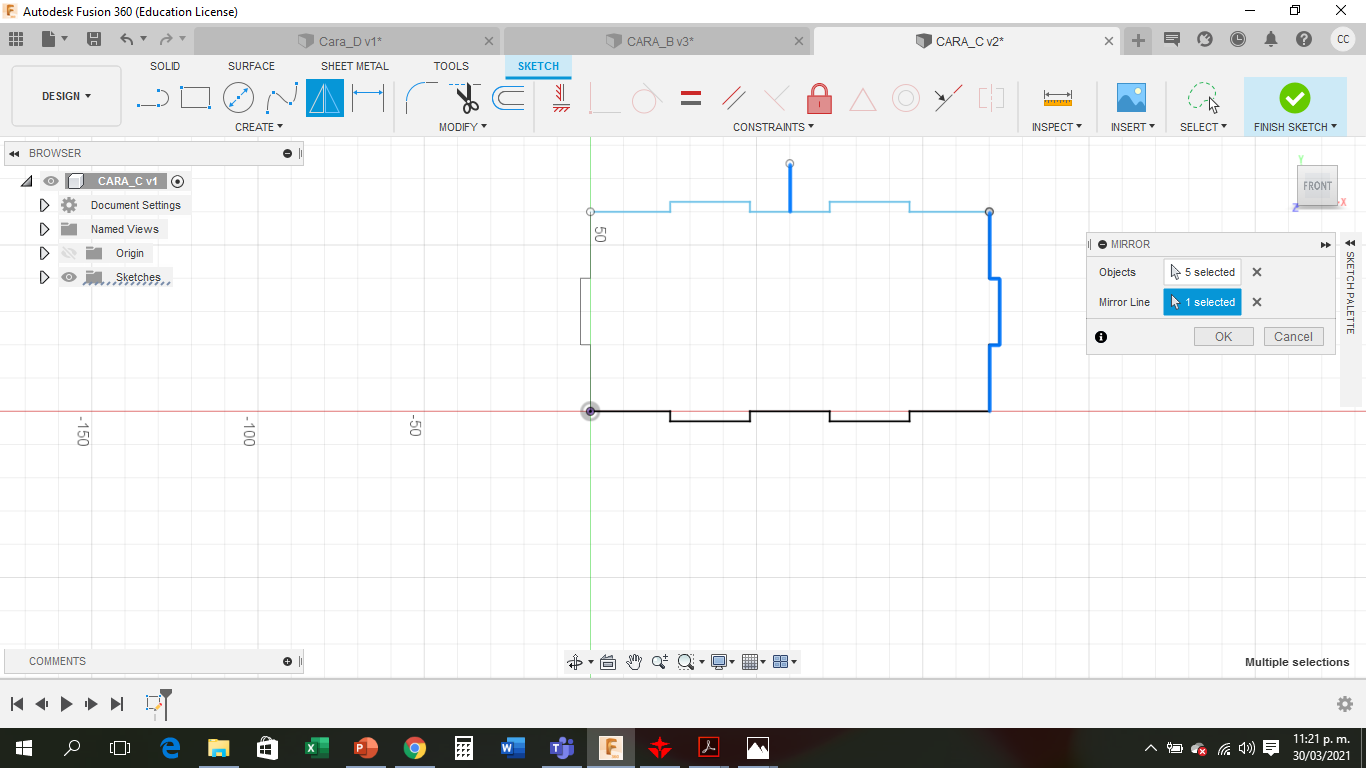Play the timeline

[66, 704]
